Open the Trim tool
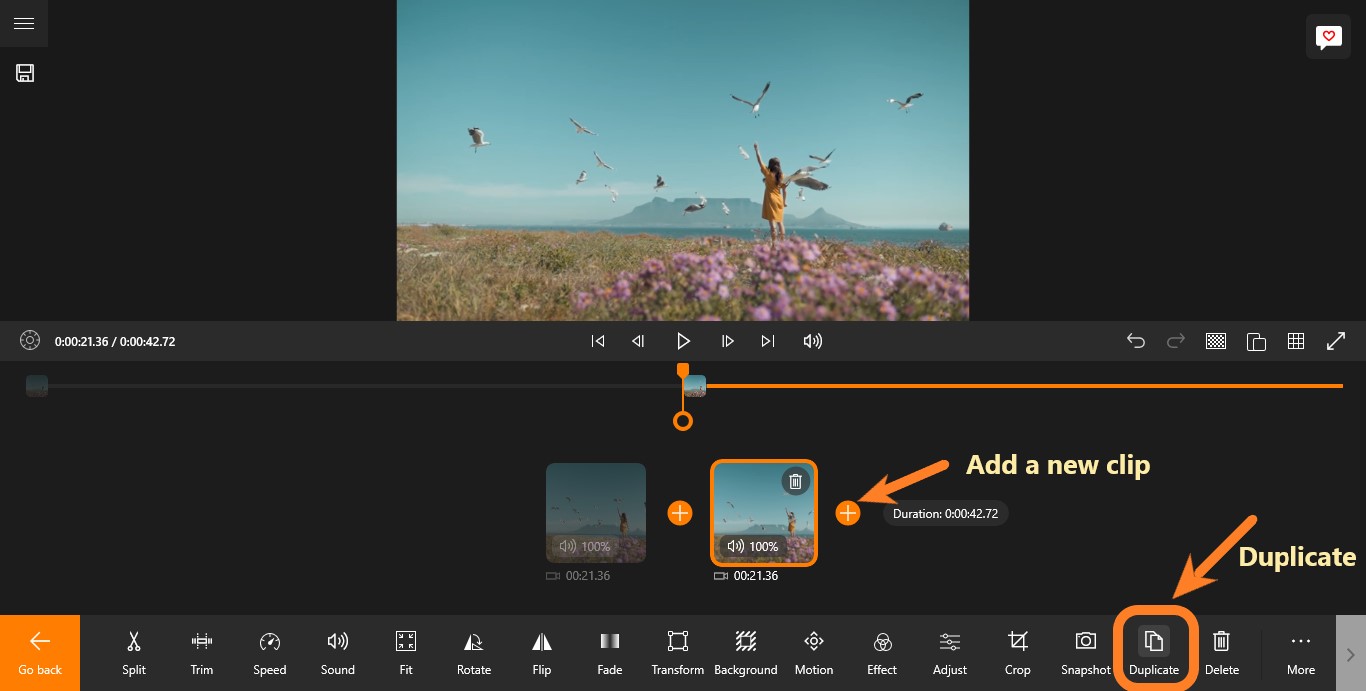1366x691 pixels. 202,652
